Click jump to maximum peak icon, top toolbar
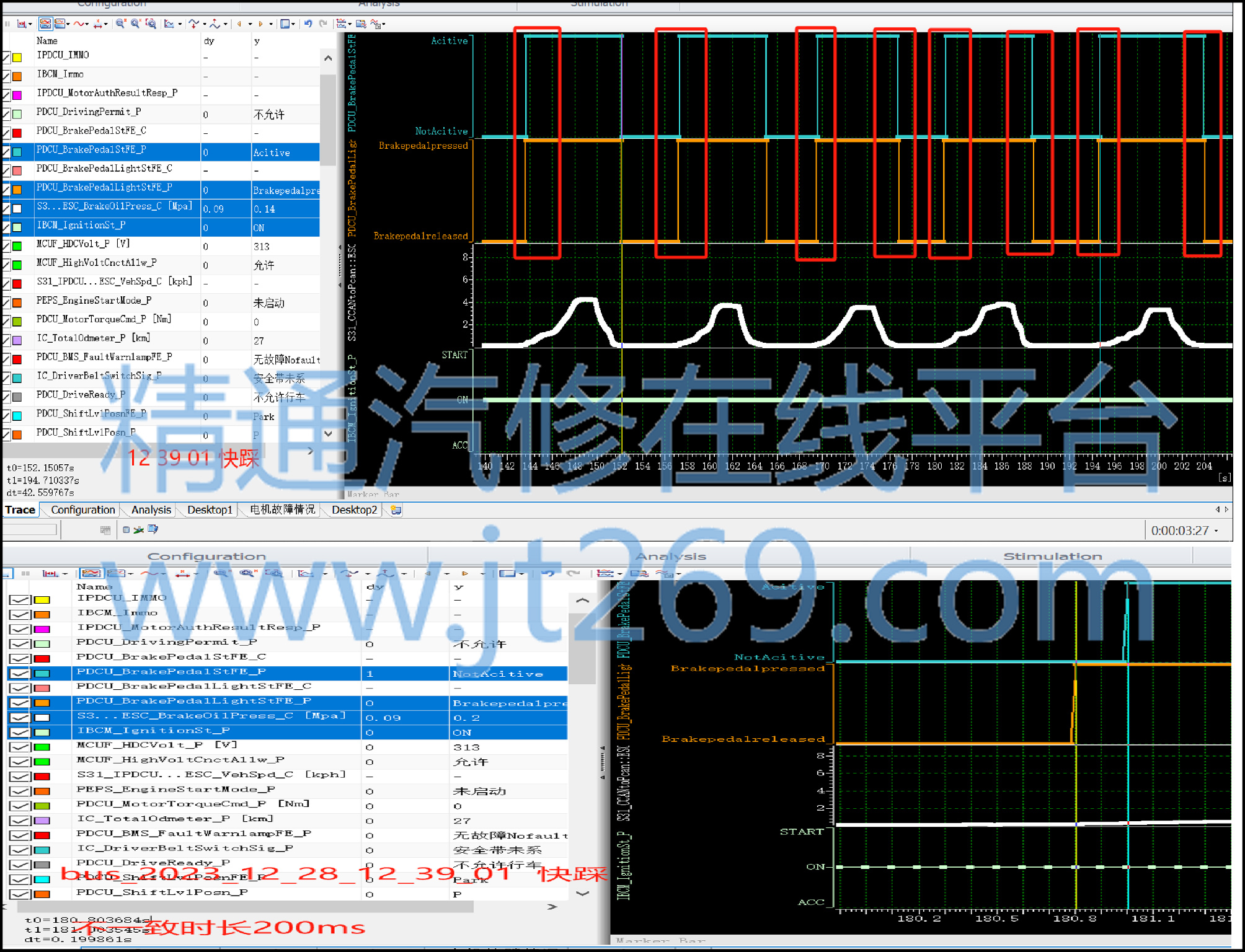Viewport: 1245px width, 952px height. (215, 24)
